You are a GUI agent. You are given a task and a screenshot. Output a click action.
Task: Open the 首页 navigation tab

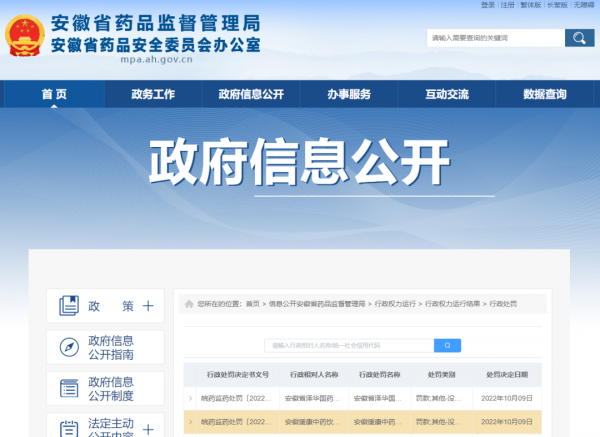point(54,95)
